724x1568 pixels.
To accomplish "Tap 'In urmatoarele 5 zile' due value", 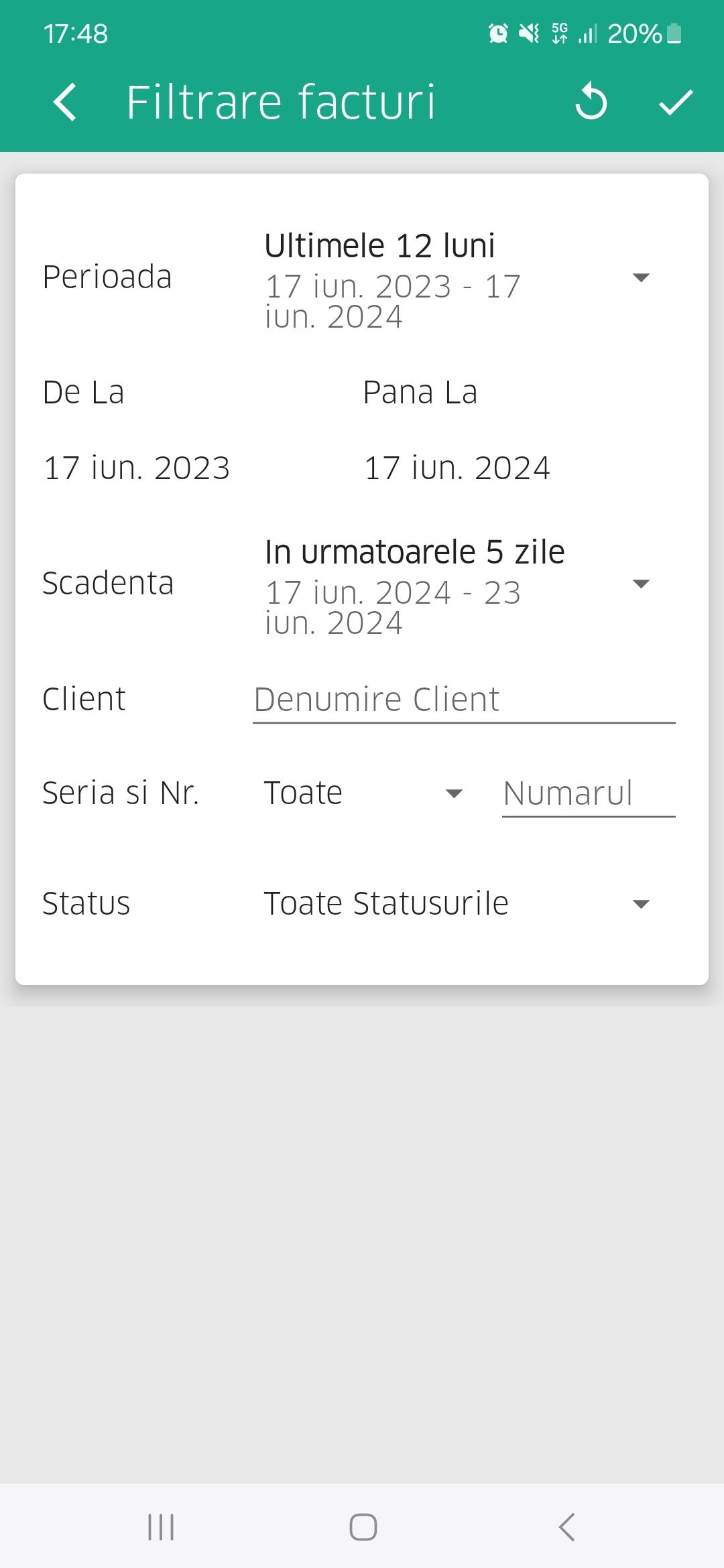I will tap(414, 552).
